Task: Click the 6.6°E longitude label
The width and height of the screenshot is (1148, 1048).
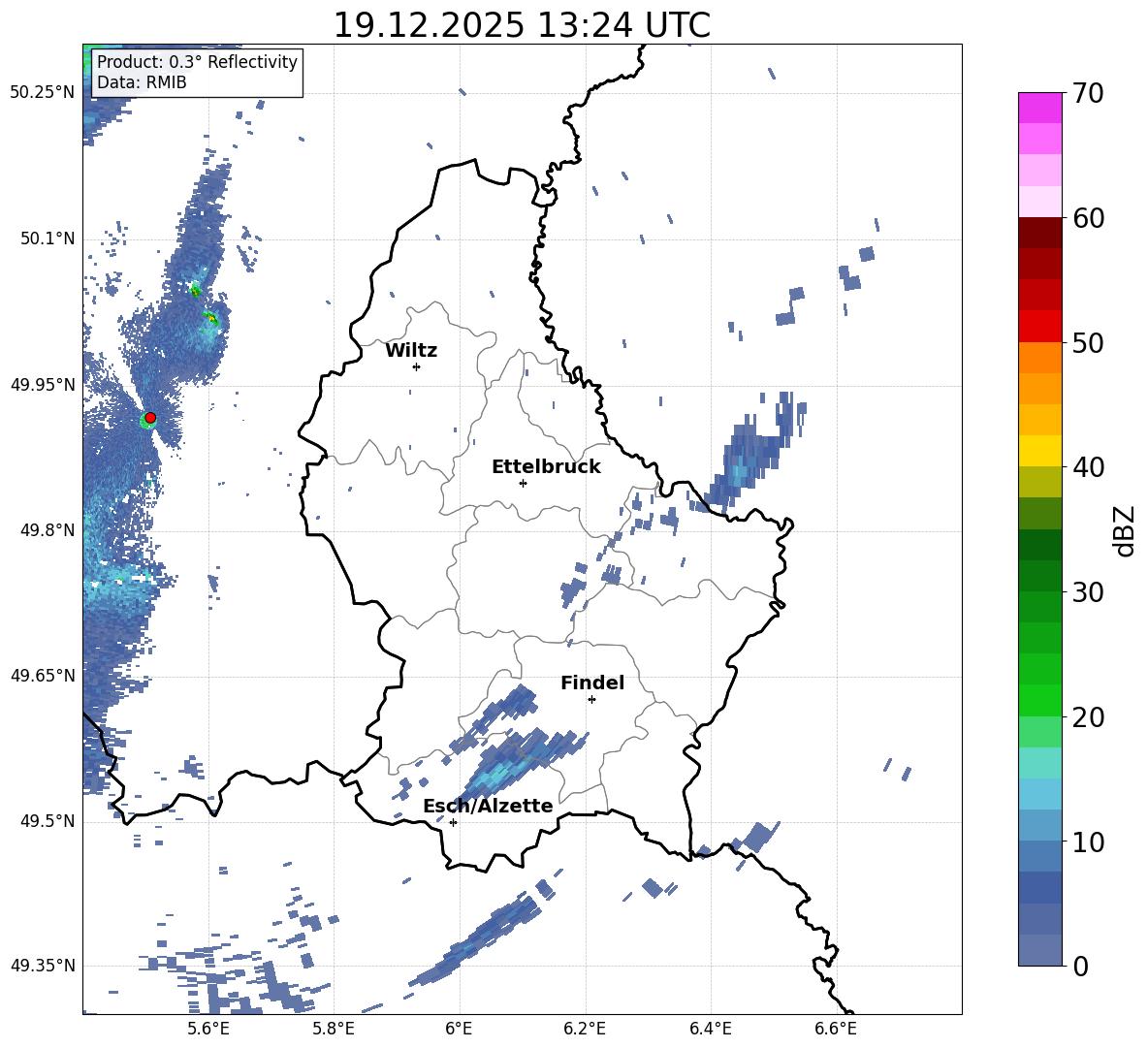Action: pos(836,1030)
